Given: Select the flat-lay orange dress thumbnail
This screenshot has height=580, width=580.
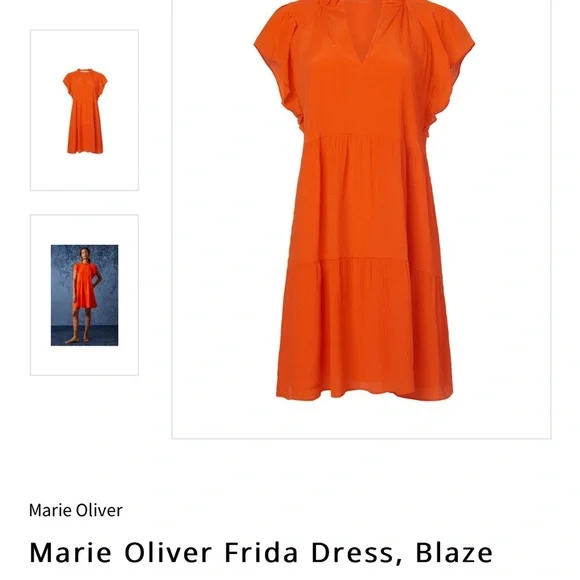Looking at the screenshot, I should pyautogui.click(x=84, y=110).
